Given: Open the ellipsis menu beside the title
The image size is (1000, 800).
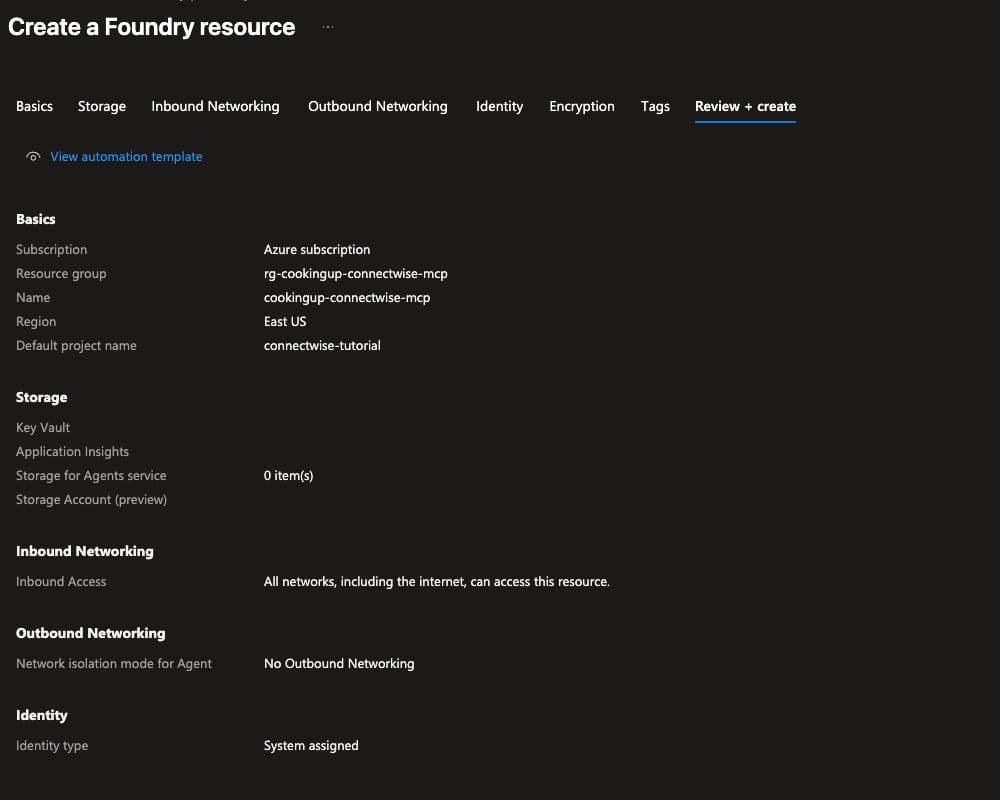Looking at the screenshot, I should (x=328, y=27).
